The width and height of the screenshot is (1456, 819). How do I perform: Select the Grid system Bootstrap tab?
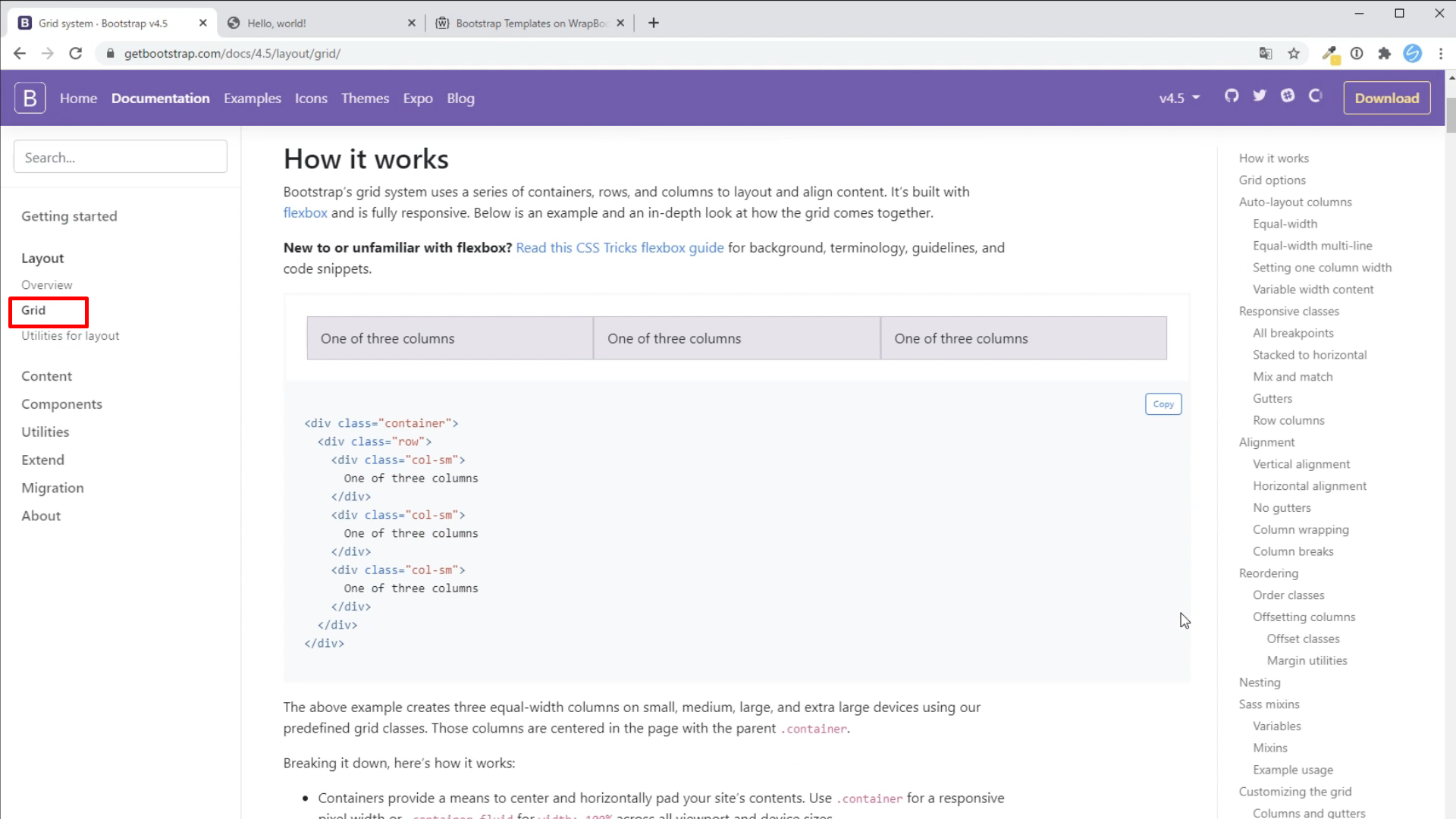tap(112, 23)
